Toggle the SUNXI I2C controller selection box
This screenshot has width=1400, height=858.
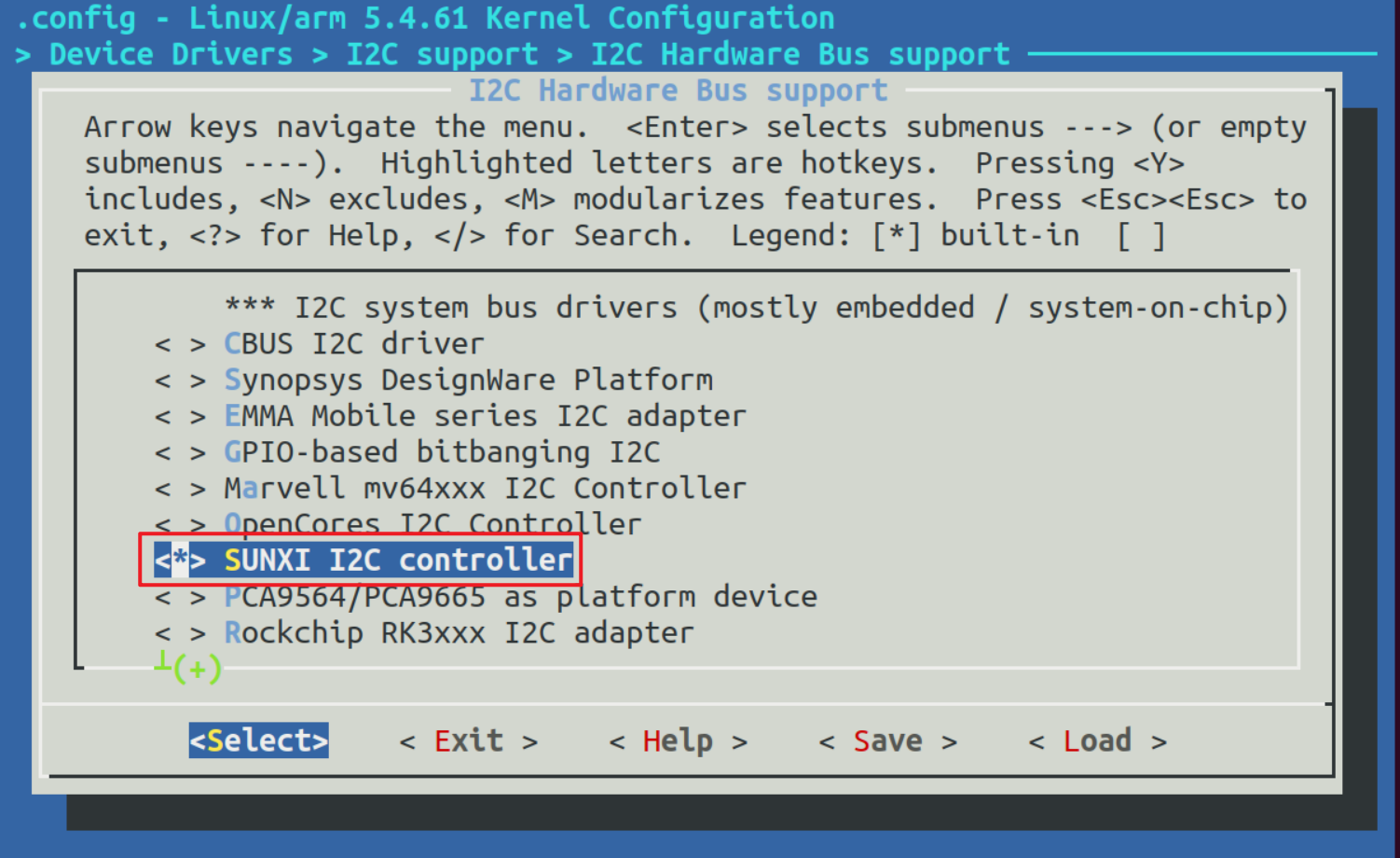click(180, 560)
